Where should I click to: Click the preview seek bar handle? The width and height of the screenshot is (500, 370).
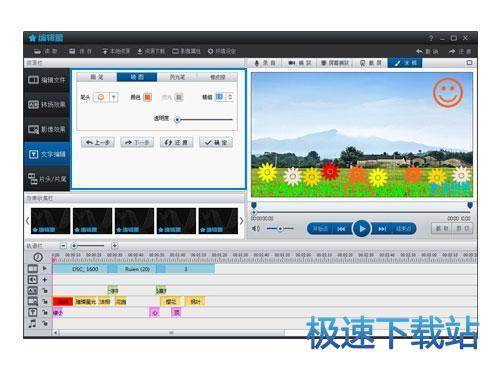[254, 212]
